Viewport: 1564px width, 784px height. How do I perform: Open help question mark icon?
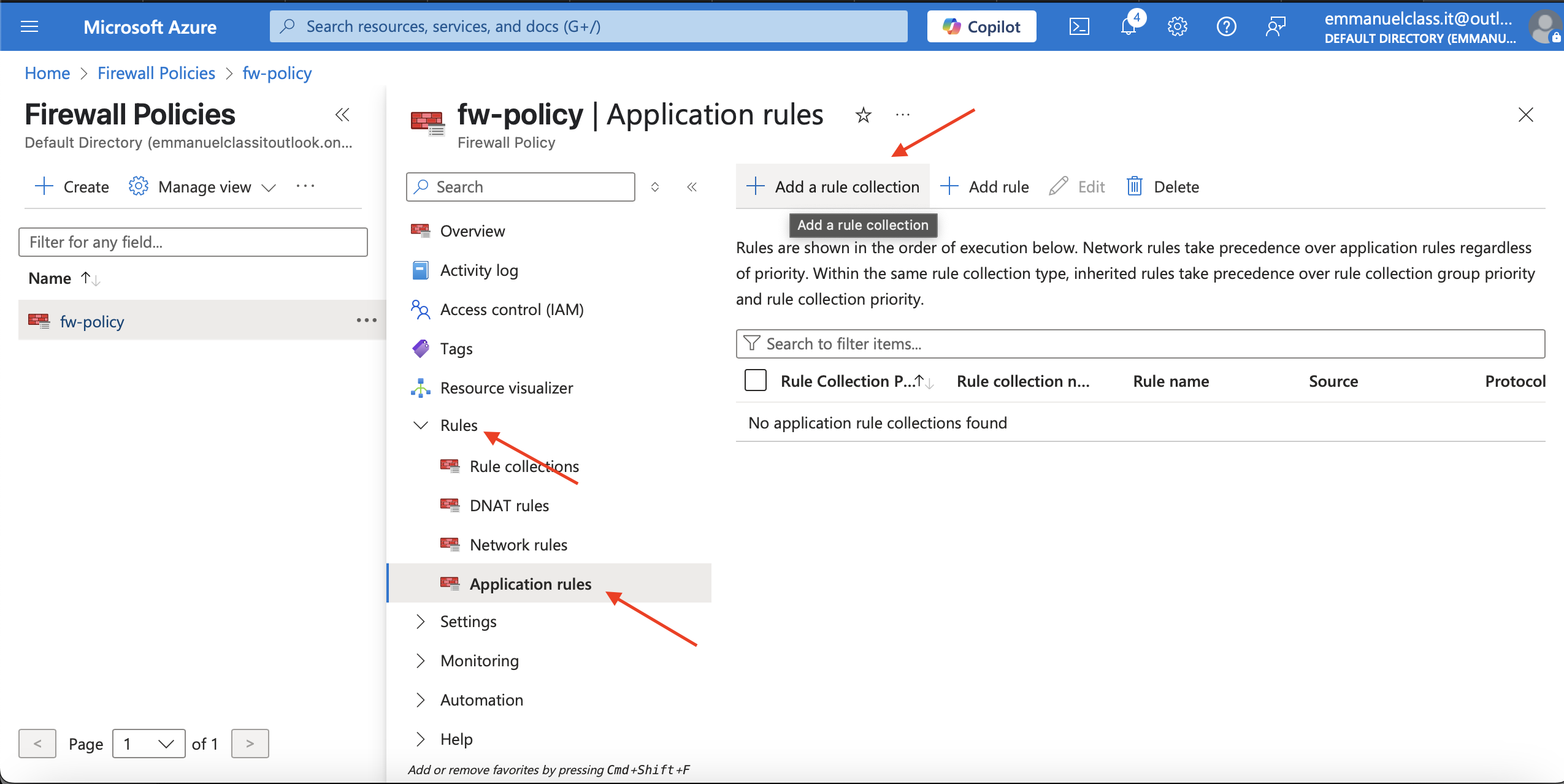(1226, 26)
